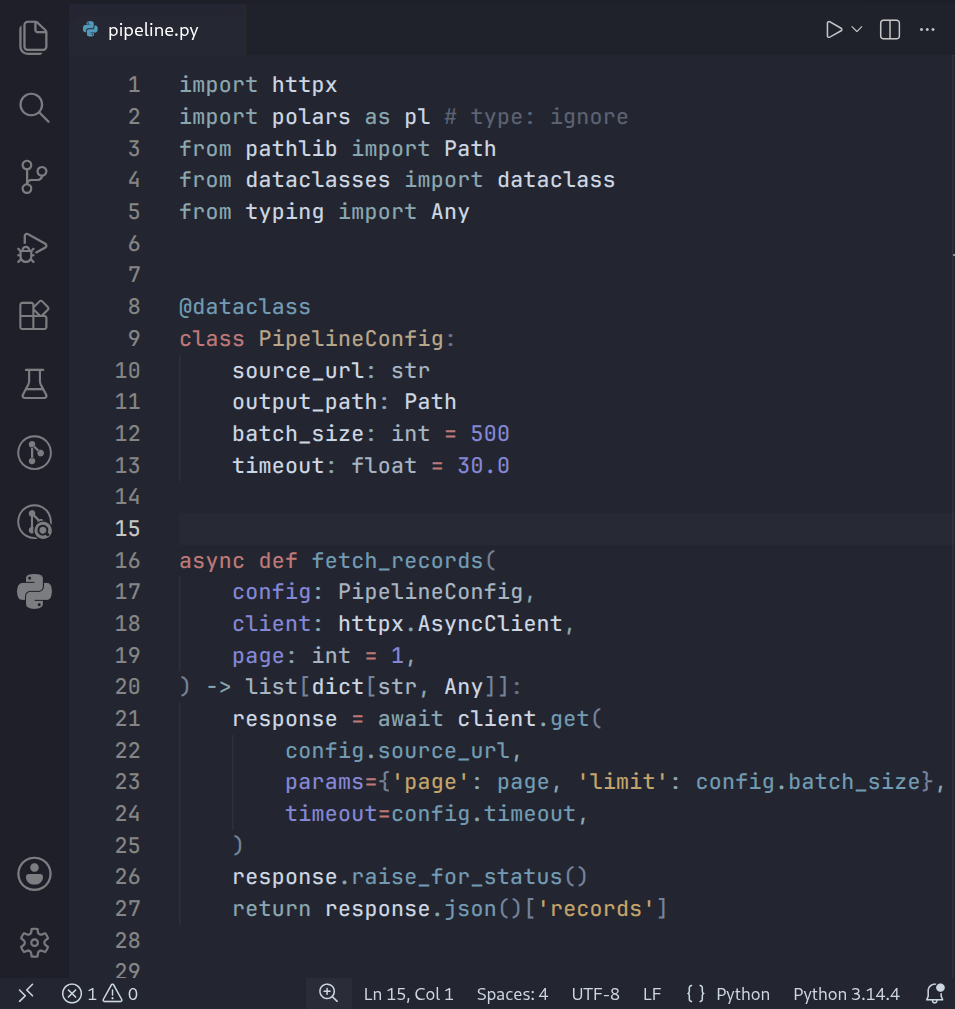955x1009 pixels.
Task: Click 'raise_for_status' on line 26
Action: tap(457, 877)
